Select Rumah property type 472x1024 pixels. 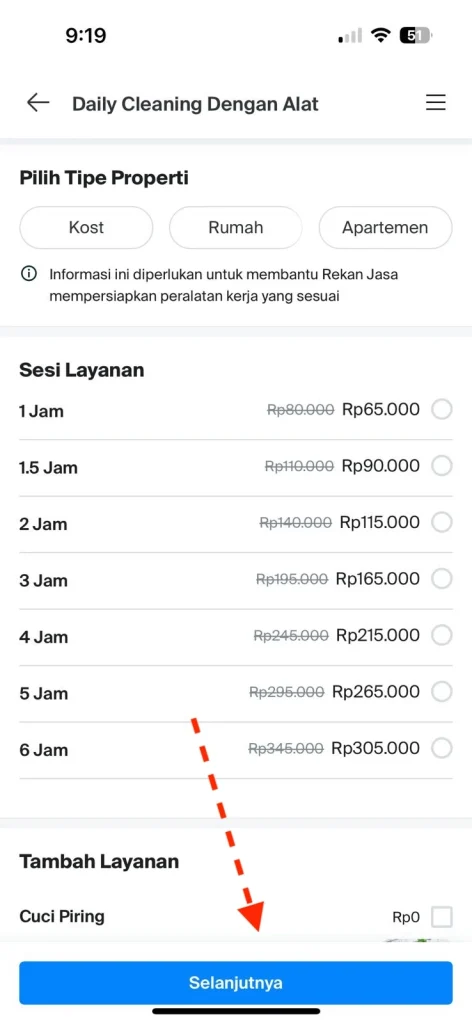point(236,228)
